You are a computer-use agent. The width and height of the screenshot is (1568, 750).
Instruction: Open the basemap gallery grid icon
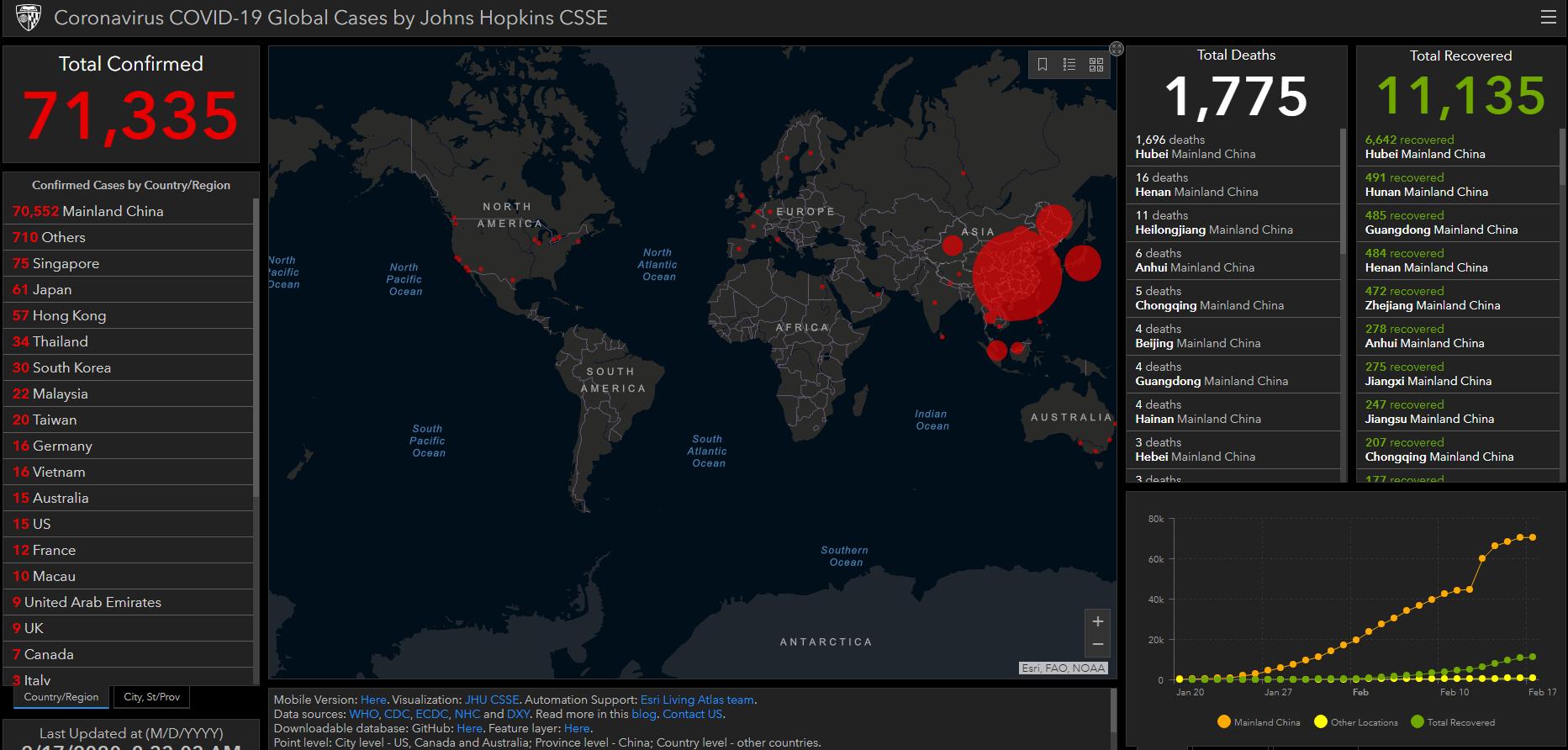tap(1096, 65)
